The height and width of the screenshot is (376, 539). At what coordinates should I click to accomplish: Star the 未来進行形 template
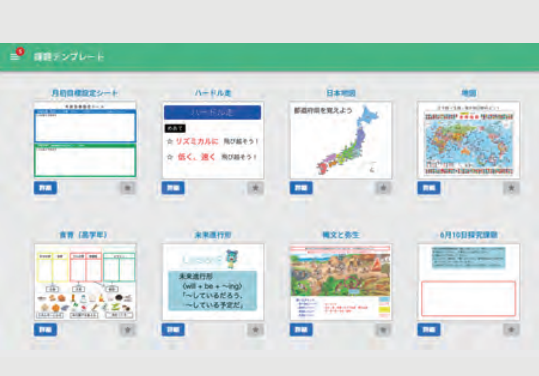click(255, 330)
